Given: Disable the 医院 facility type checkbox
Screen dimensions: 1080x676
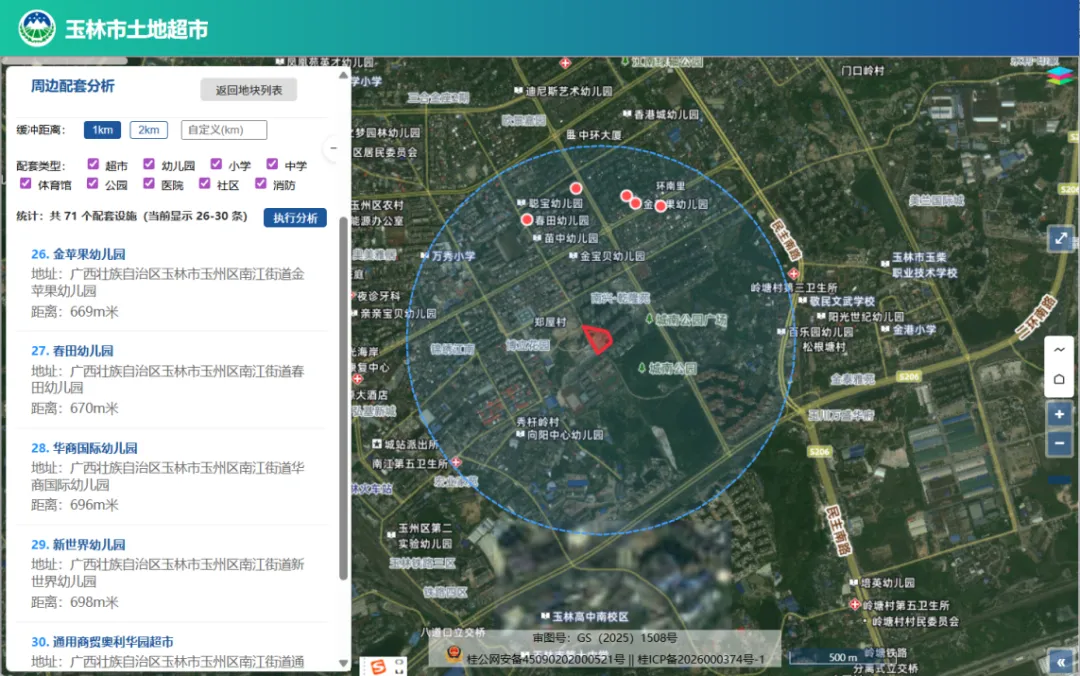Looking at the screenshot, I should pyautogui.click(x=149, y=184).
